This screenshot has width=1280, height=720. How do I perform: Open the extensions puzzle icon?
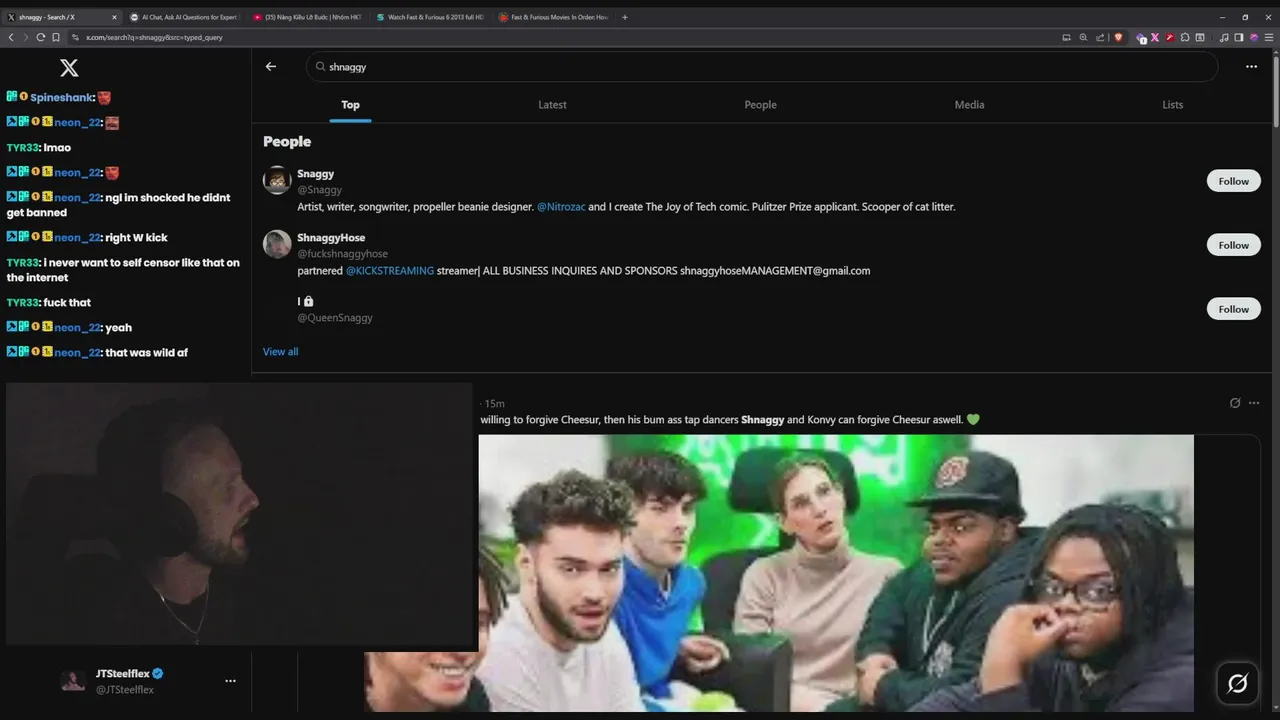click(x=1185, y=37)
